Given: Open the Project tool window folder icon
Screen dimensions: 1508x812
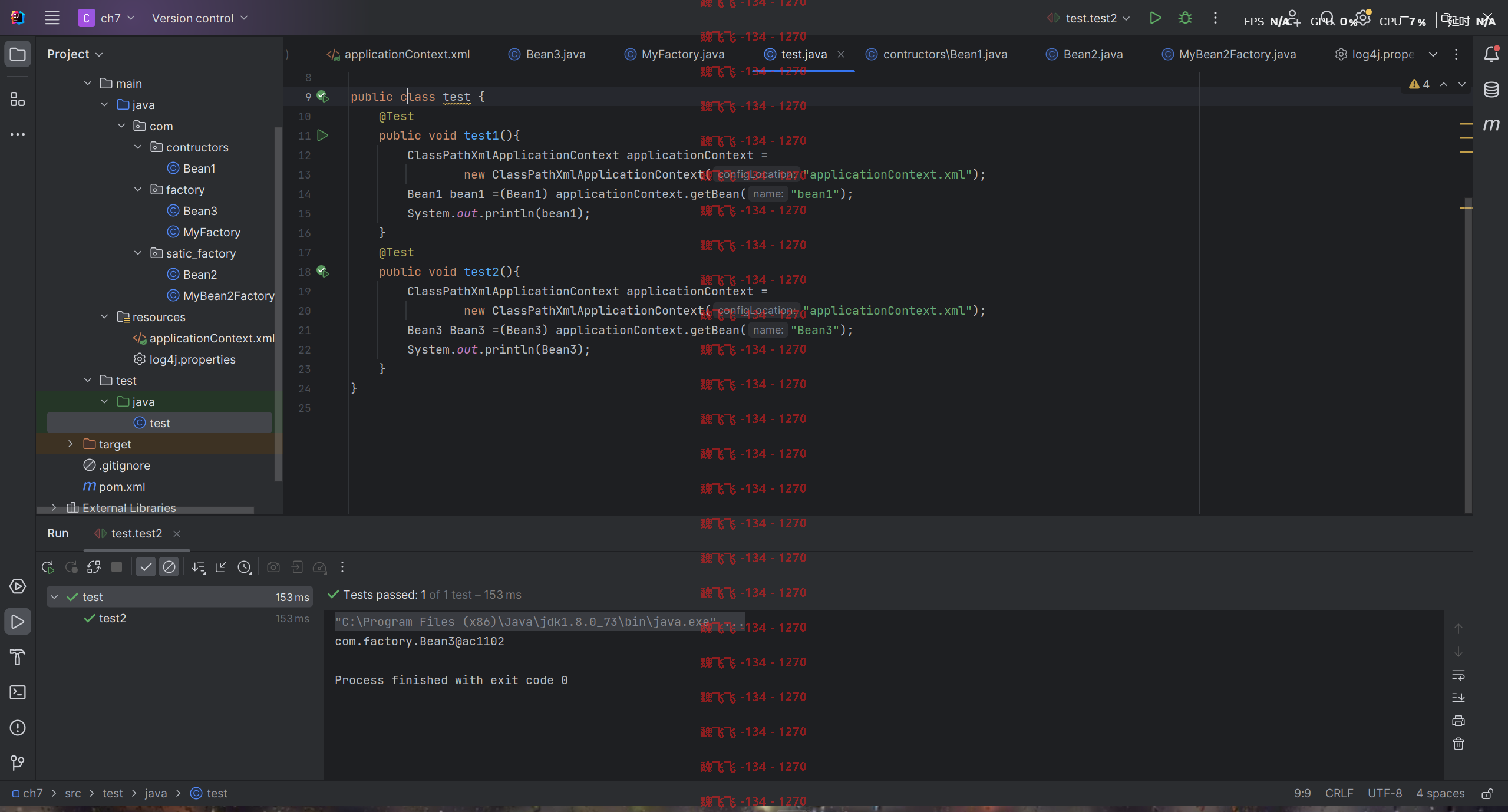Looking at the screenshot, I should click(18, 54).
